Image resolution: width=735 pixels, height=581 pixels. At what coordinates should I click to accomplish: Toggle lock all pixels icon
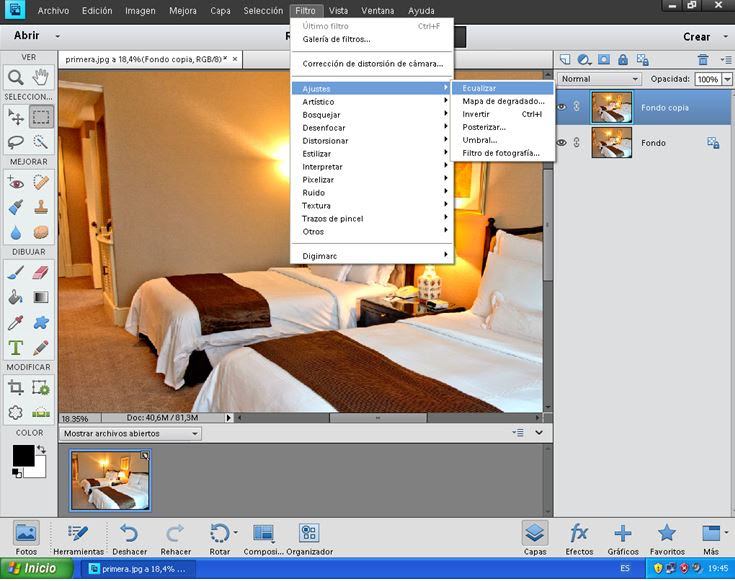(x=622, y=60)
